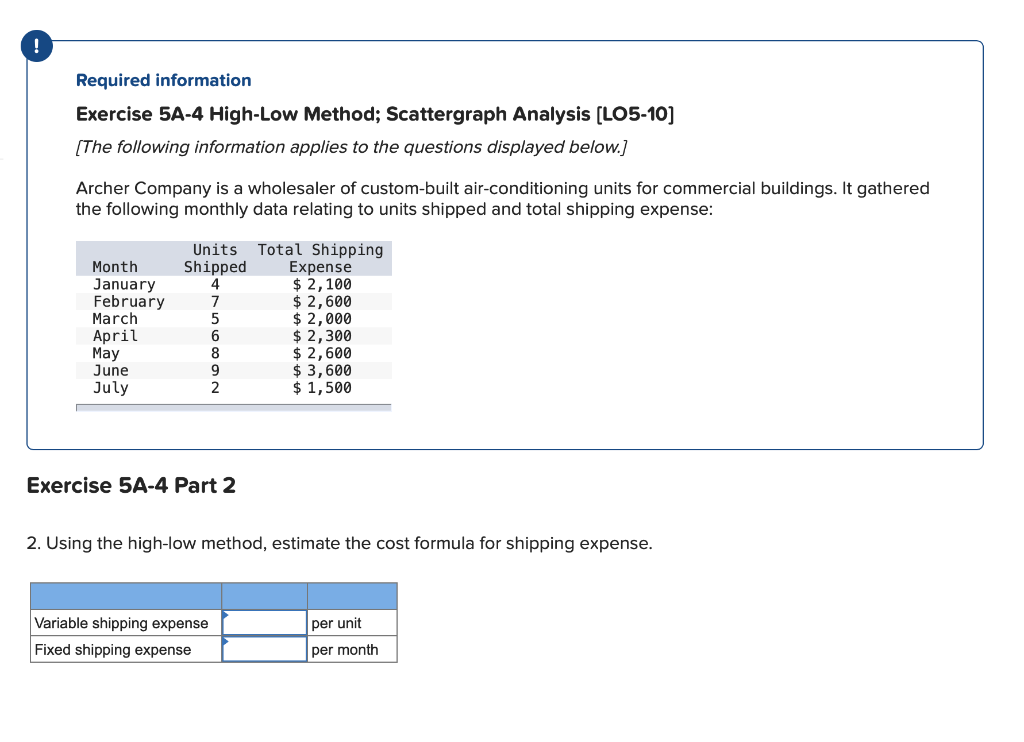Click the blue exclamation alert icon
1024x742 pixels.
pyautogui.click(x=37, y=46)
